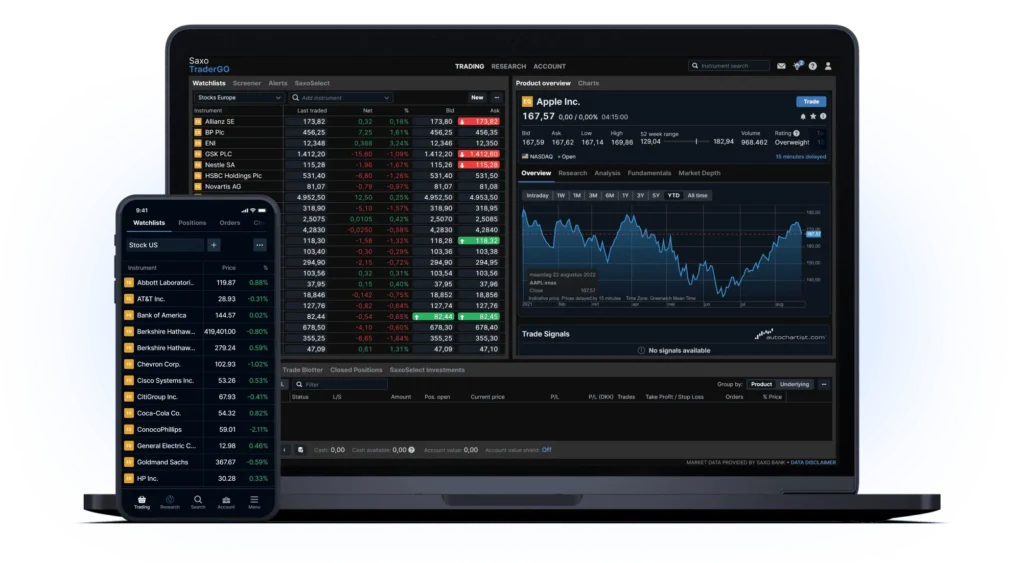
Task: Open the DATA DISCLAIMER link
Action: pos(811,463)
